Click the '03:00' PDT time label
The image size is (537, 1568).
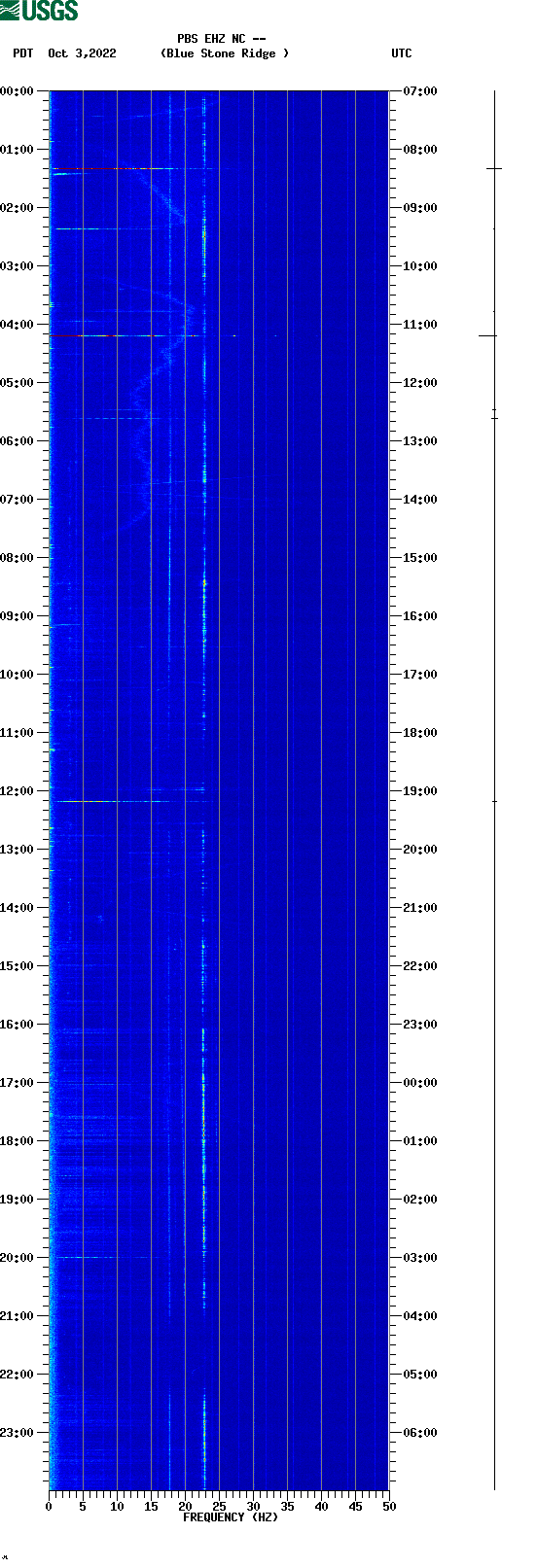[x=18, y=266]
